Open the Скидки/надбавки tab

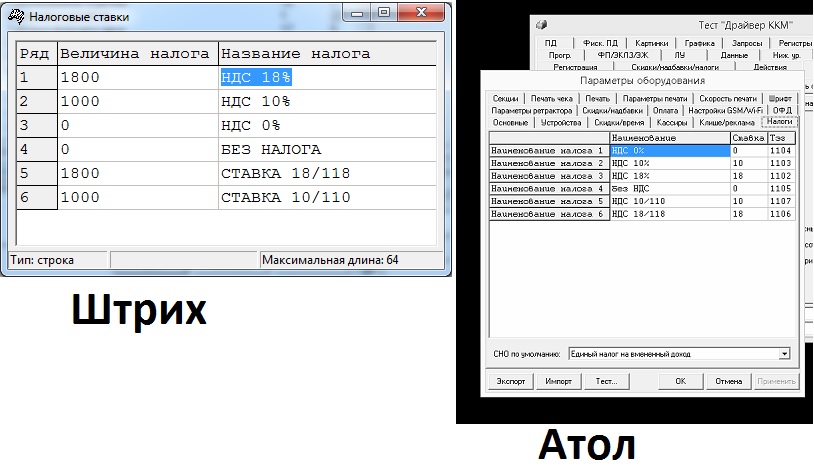tap(612, 110)
